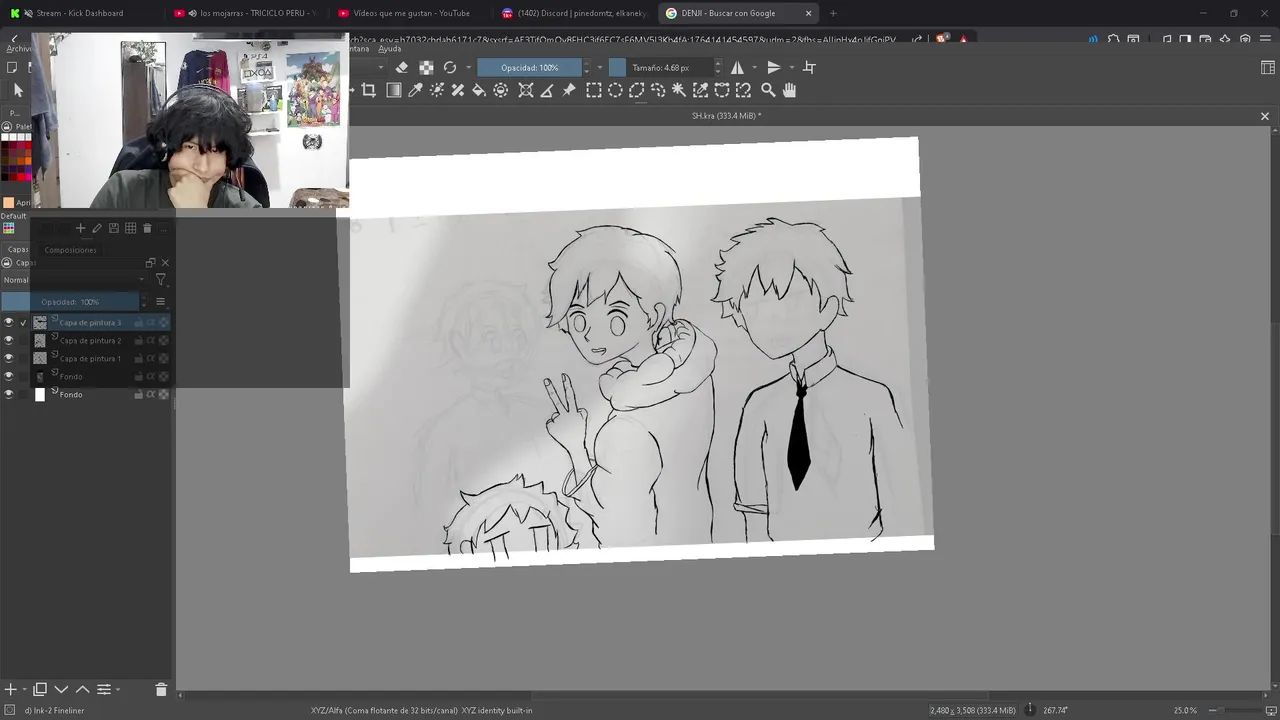Screen dimensions: 1280x720
Task: Float the Capas docker panel
Action: click(150, 263)
